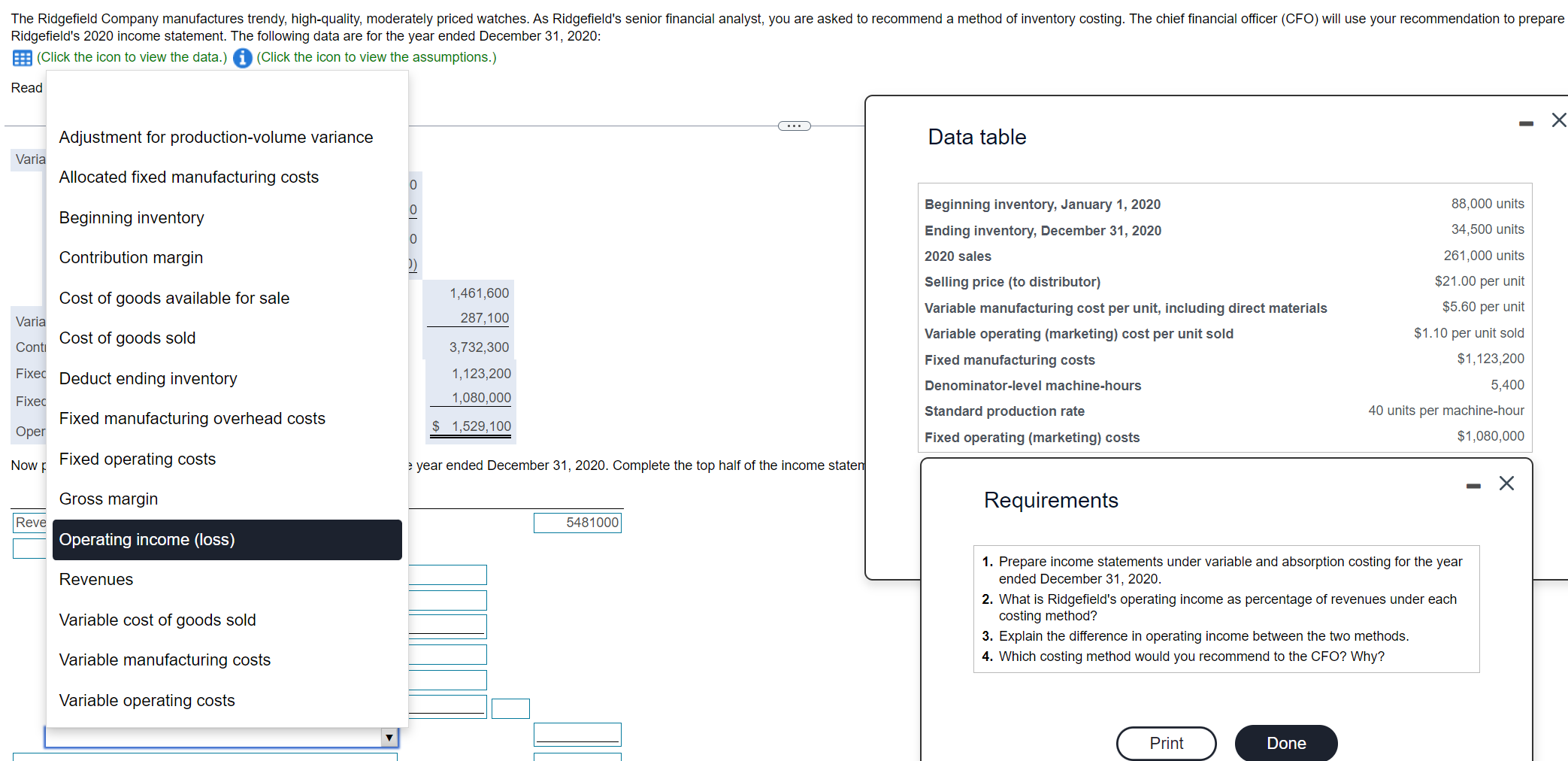Click the 88,000 units beginning inventory value
The width and height of the screenshot is (1568, 761).
click(1488, 204)
